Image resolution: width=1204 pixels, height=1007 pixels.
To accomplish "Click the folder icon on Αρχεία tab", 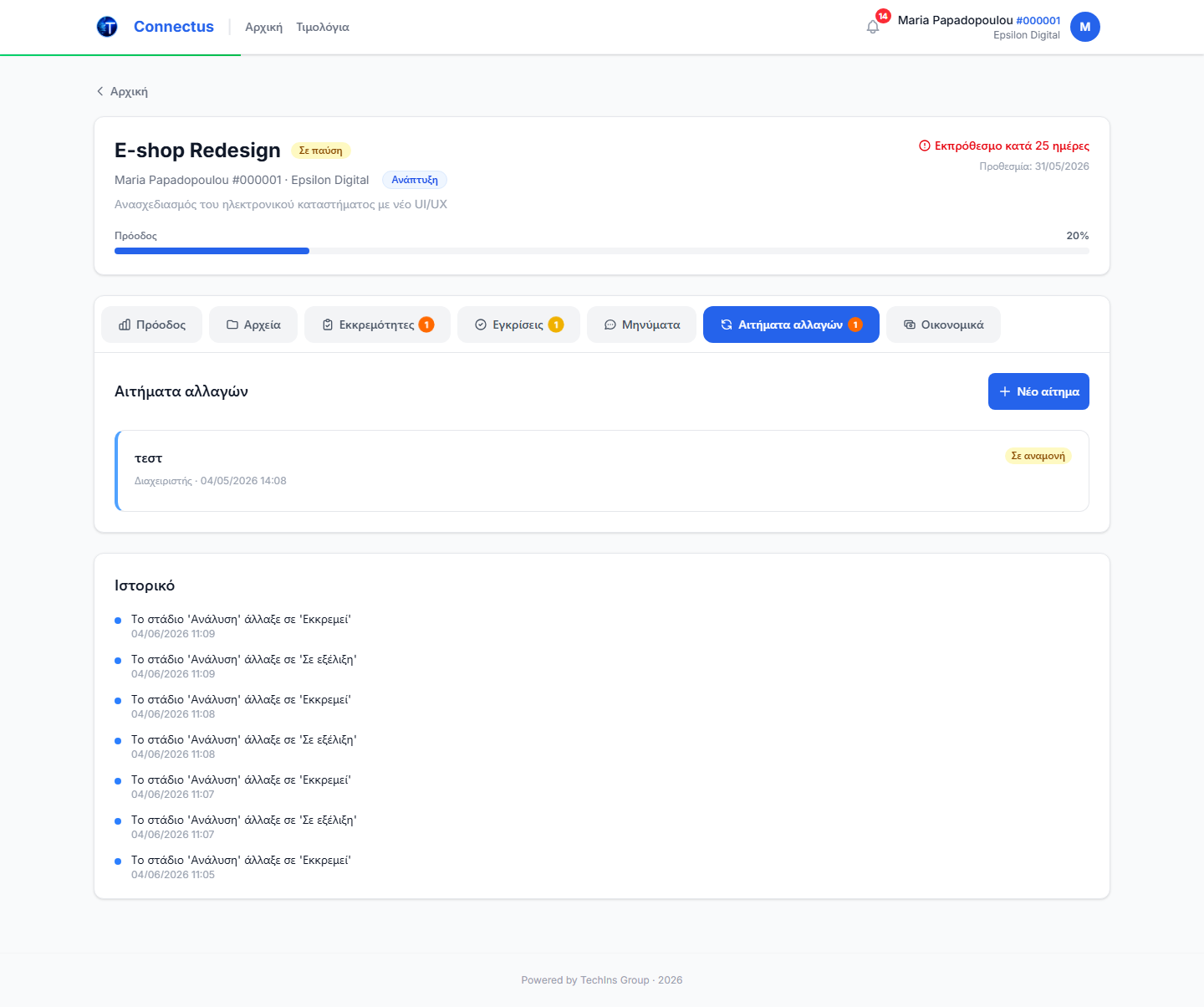I will (232, 325).
